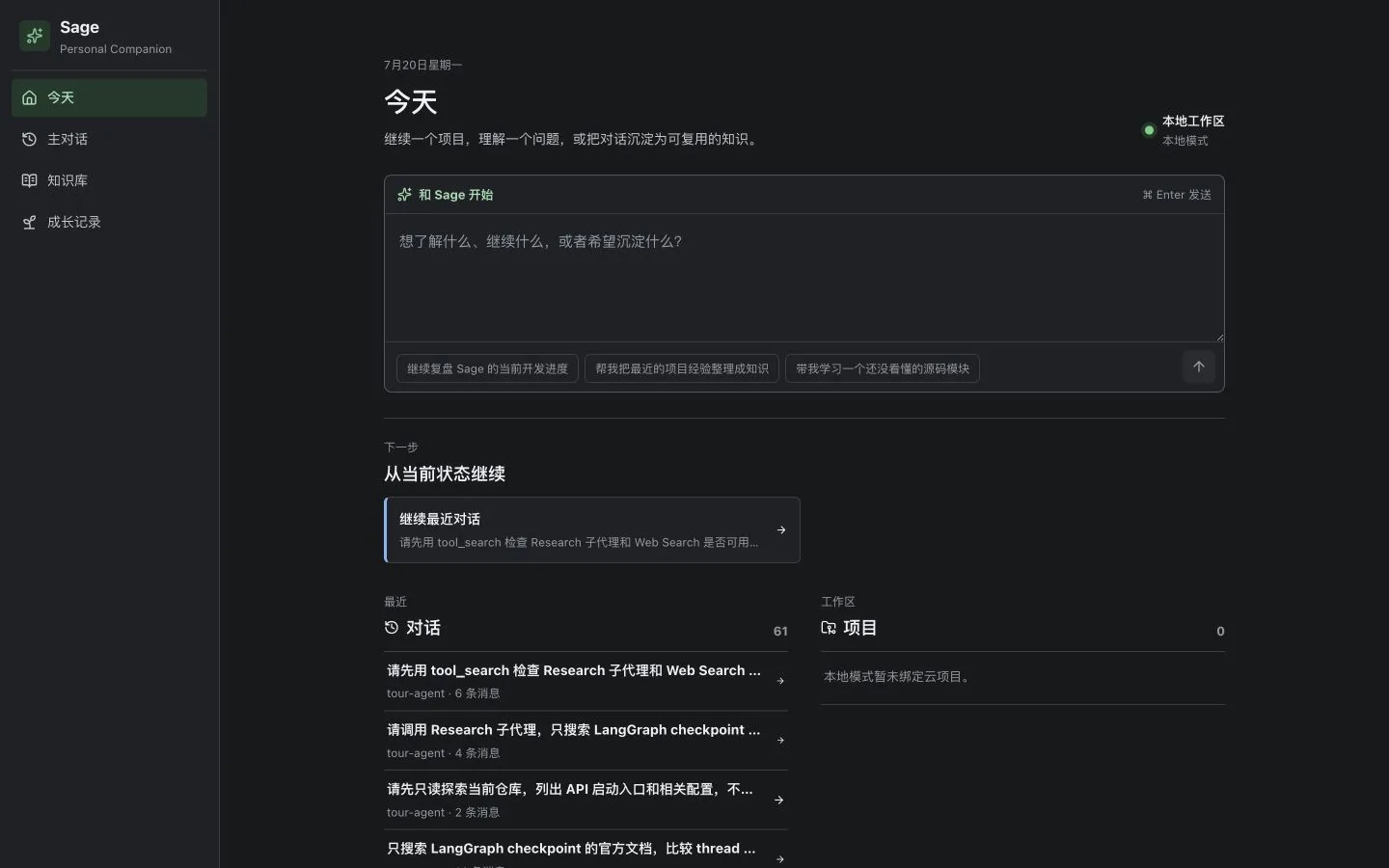Click the Sage logo icon in sidebar
This screenshot has width=1389, height=868.
click(35, 36)
